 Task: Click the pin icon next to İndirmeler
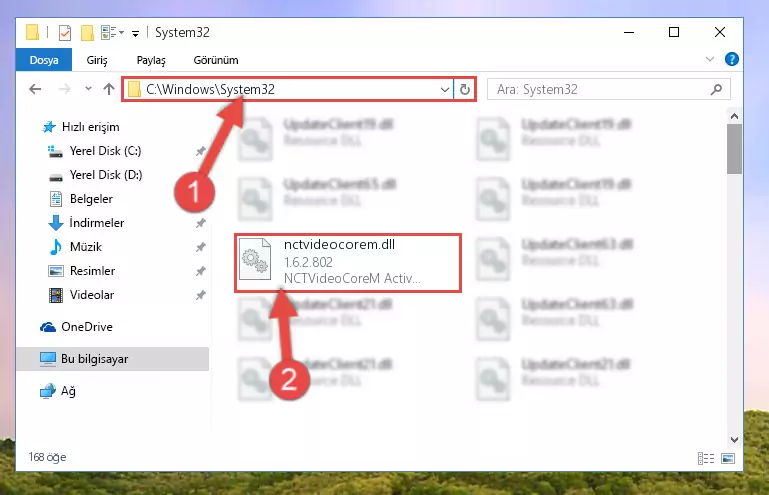tap(201, 223)
